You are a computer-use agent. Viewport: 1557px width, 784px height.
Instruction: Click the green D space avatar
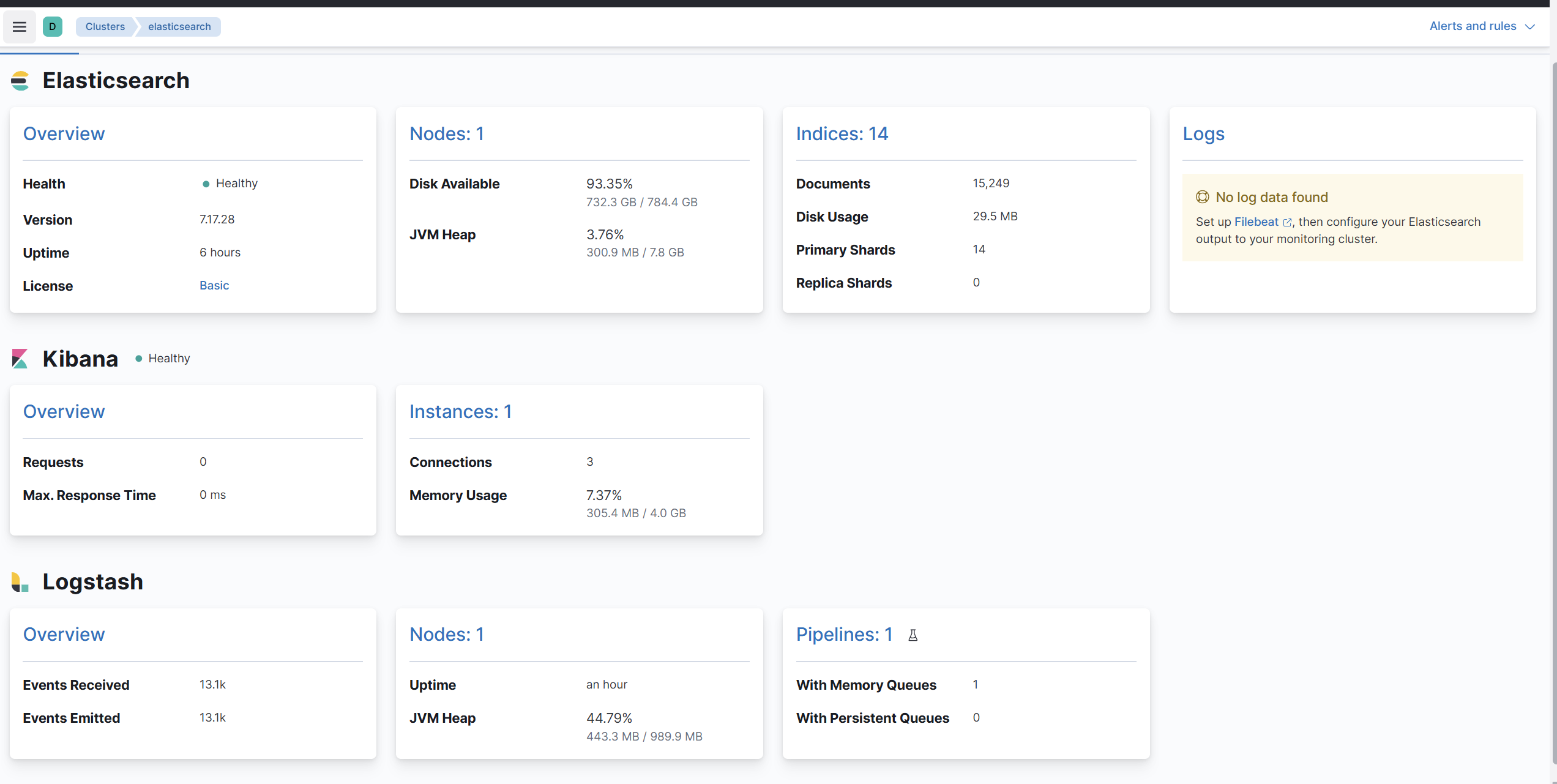point(53,26)
